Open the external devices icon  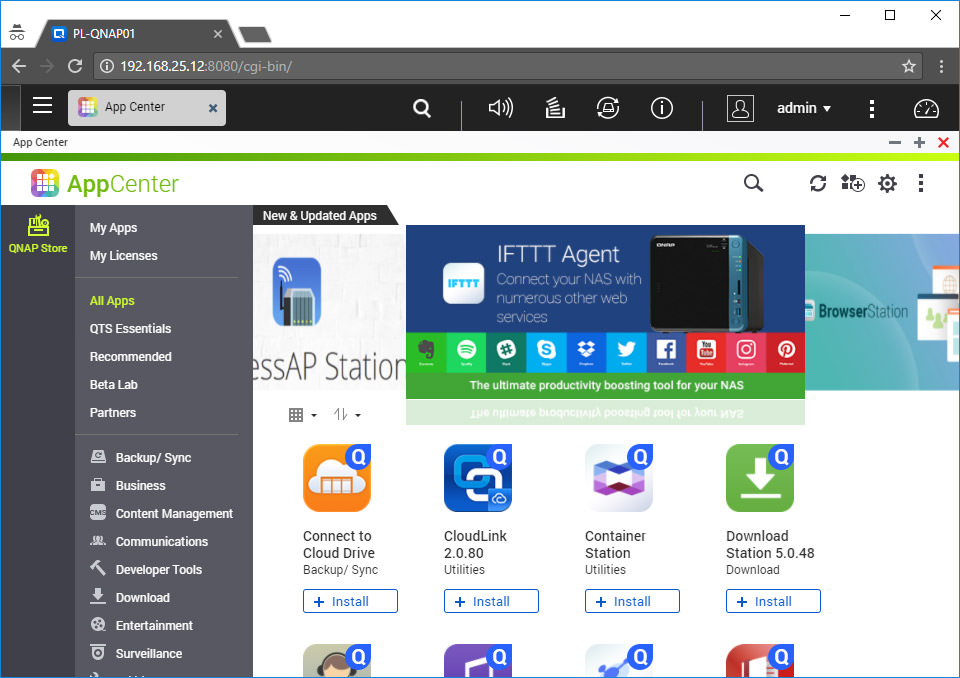coord(608,108)
